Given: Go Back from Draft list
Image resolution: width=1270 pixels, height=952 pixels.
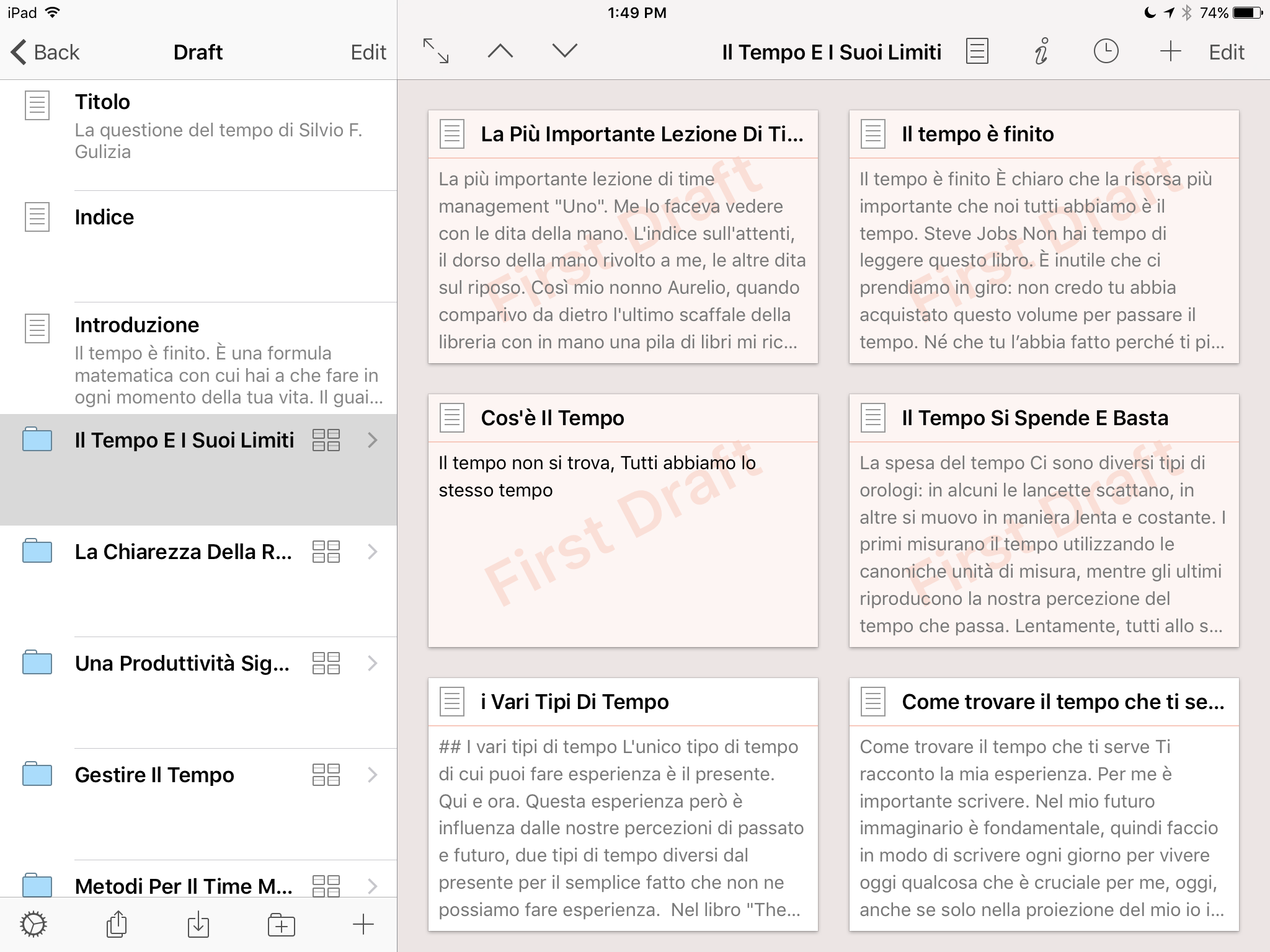Looking at the screenshot, I should click(45, 52).
